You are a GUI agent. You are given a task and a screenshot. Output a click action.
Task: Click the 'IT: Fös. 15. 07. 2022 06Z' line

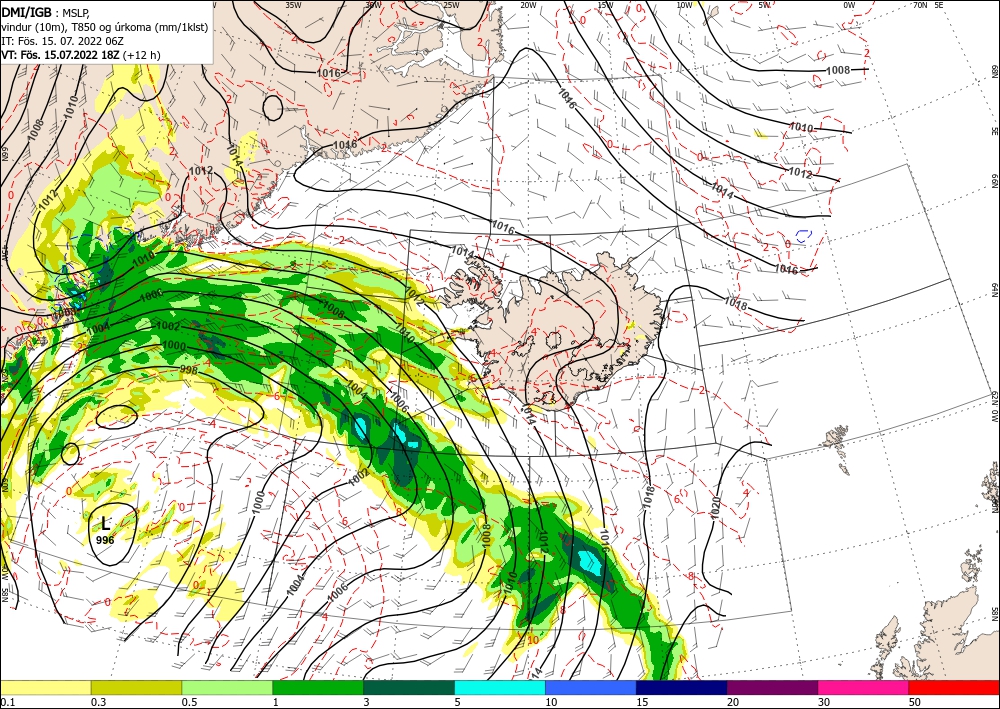pos(62,41)
